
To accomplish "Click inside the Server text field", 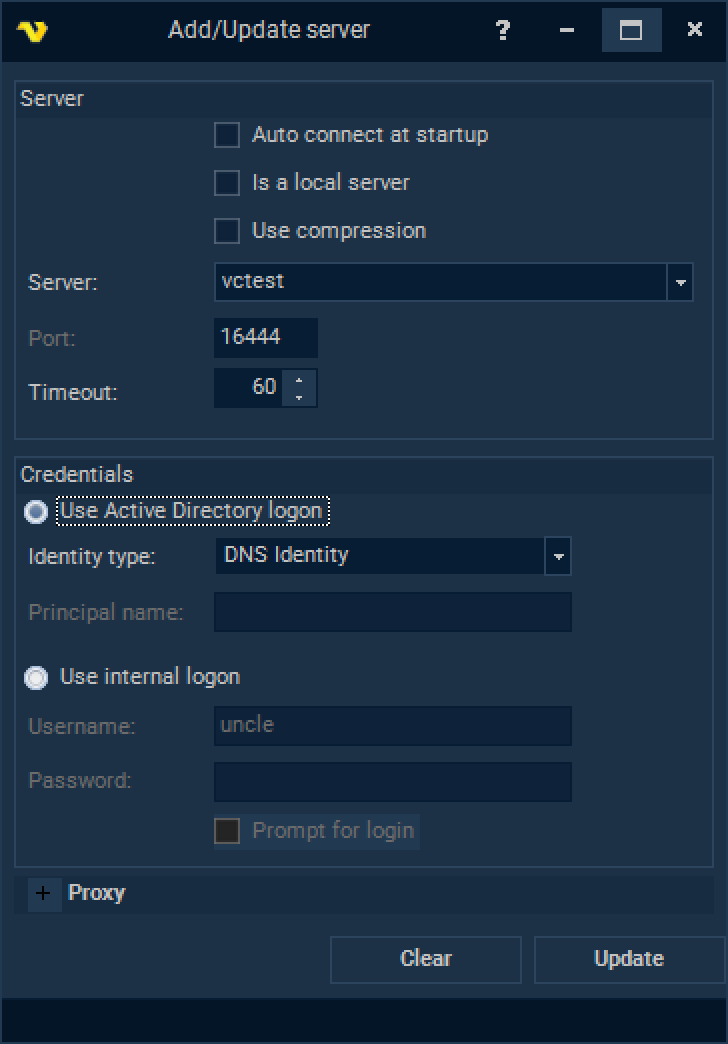I will [430, 282].
